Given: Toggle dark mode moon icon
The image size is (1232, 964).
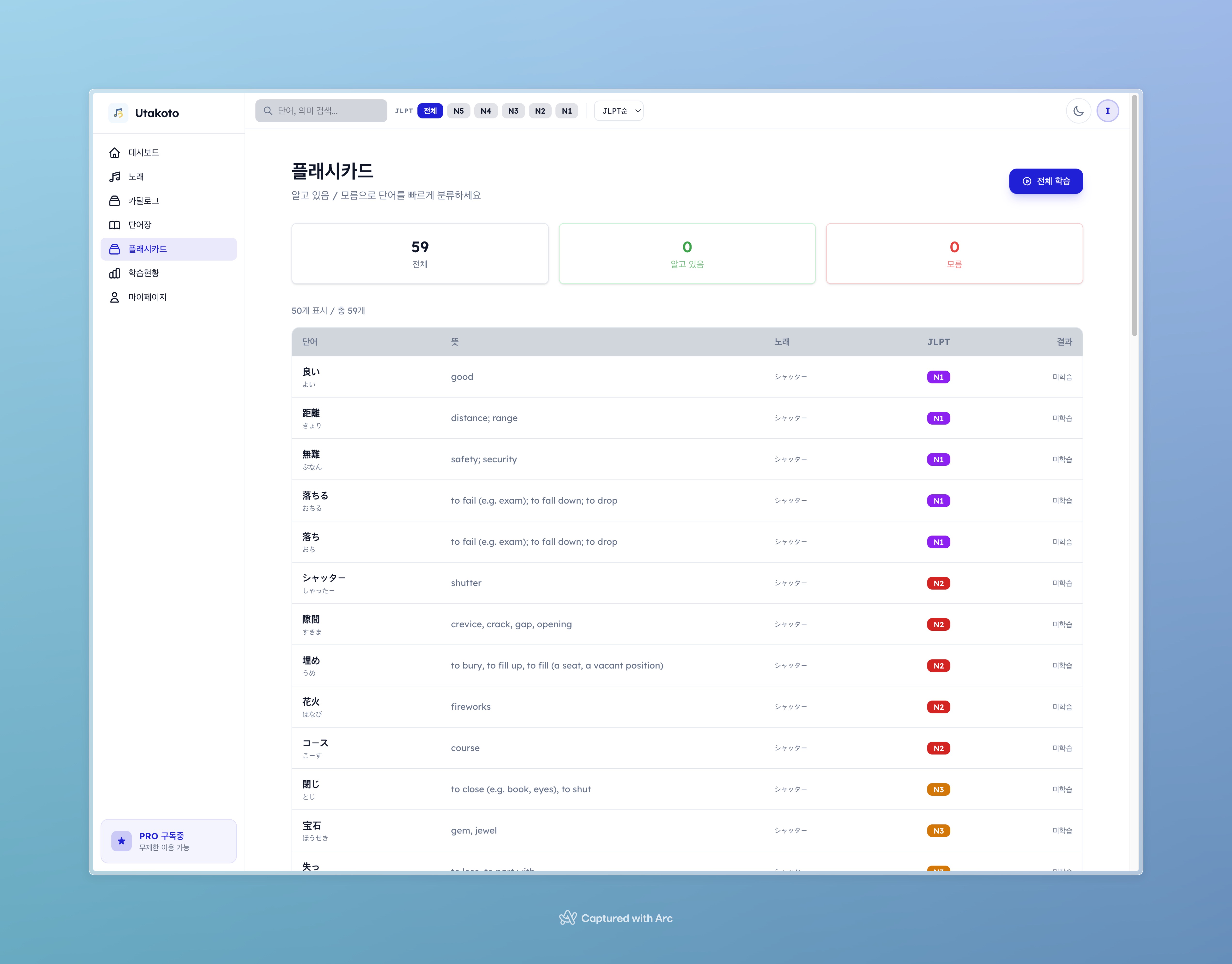Looking at the screenshot, I should pos(1078,111).
